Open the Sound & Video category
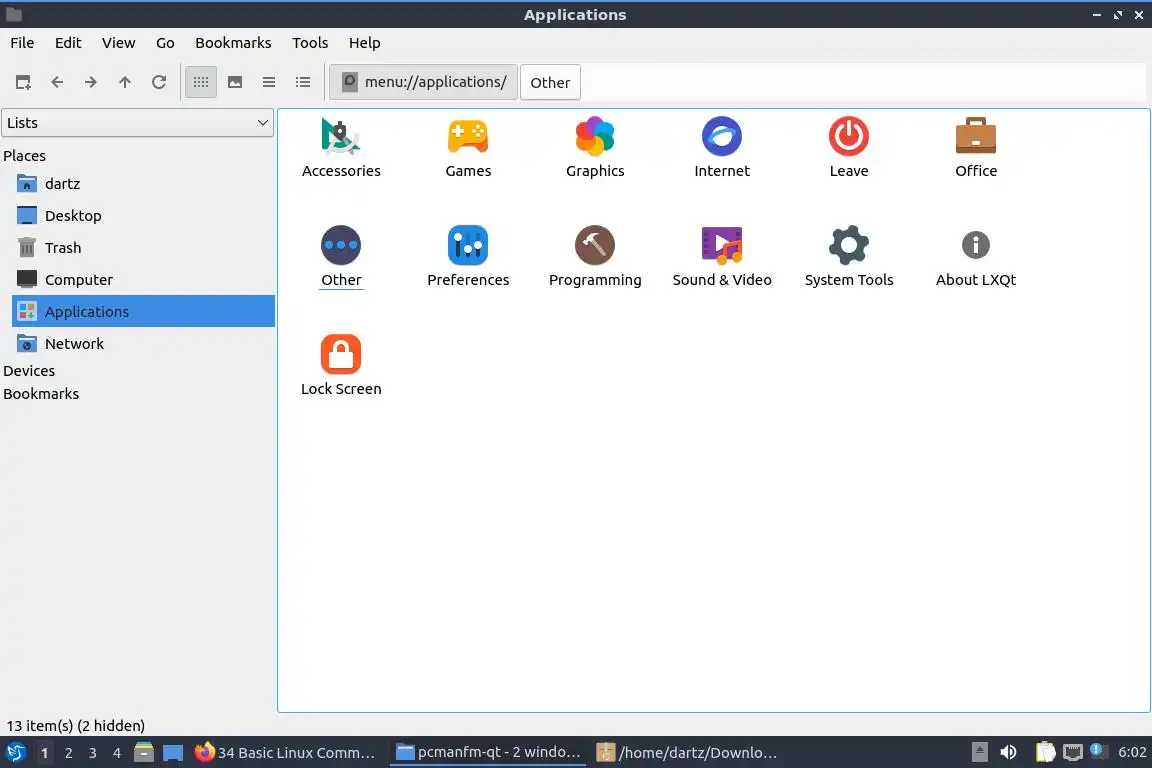This screenshot has height=768, width=1152. pyautogui.click(x=721, y=256)
